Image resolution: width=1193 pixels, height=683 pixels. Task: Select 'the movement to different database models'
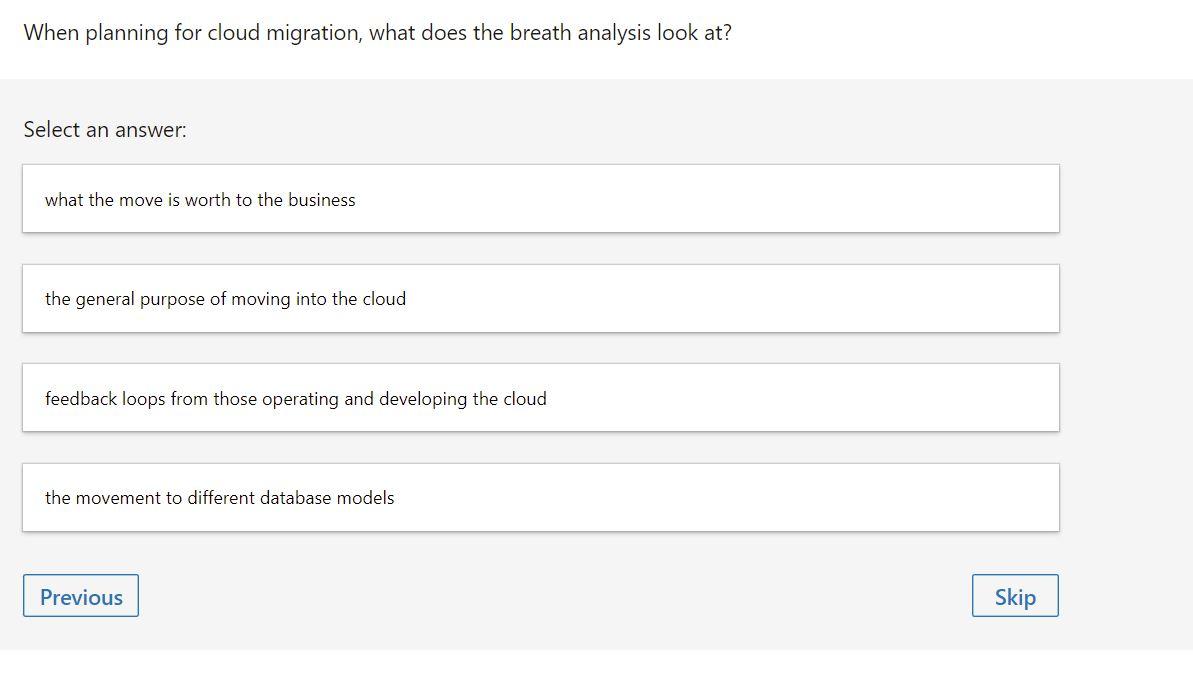click(540, 497)
